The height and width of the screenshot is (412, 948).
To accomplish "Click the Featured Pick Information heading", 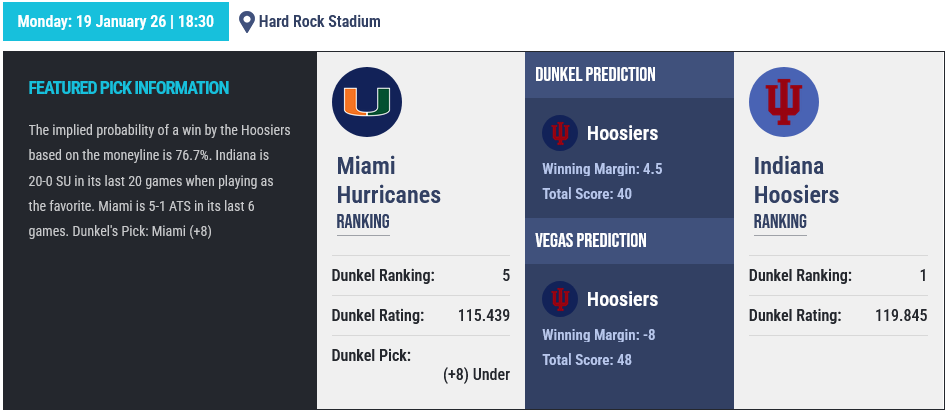I will (x=129, y=88).
